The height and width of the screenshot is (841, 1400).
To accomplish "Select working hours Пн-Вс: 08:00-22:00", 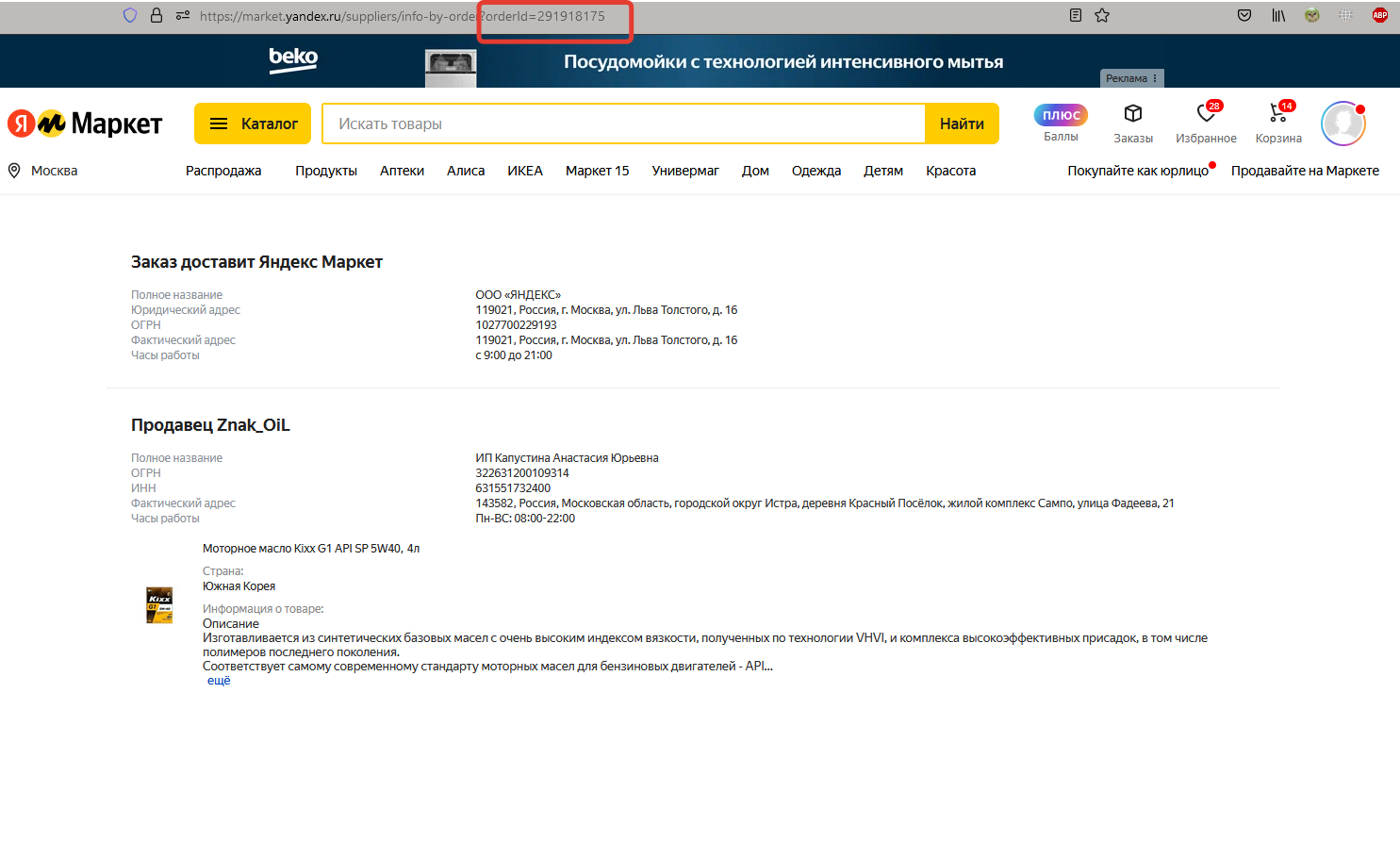I will [525, 519].
